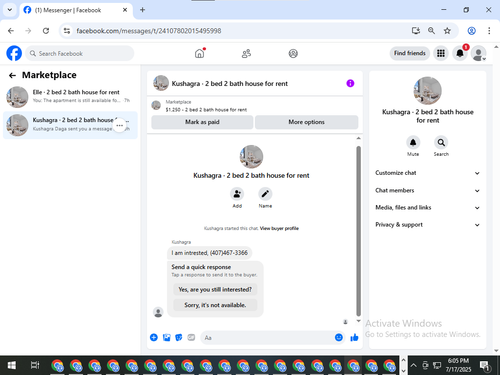500x375 pixels.
Task: Click the listing thumbnail in right panel
Action: coord(427,91)
